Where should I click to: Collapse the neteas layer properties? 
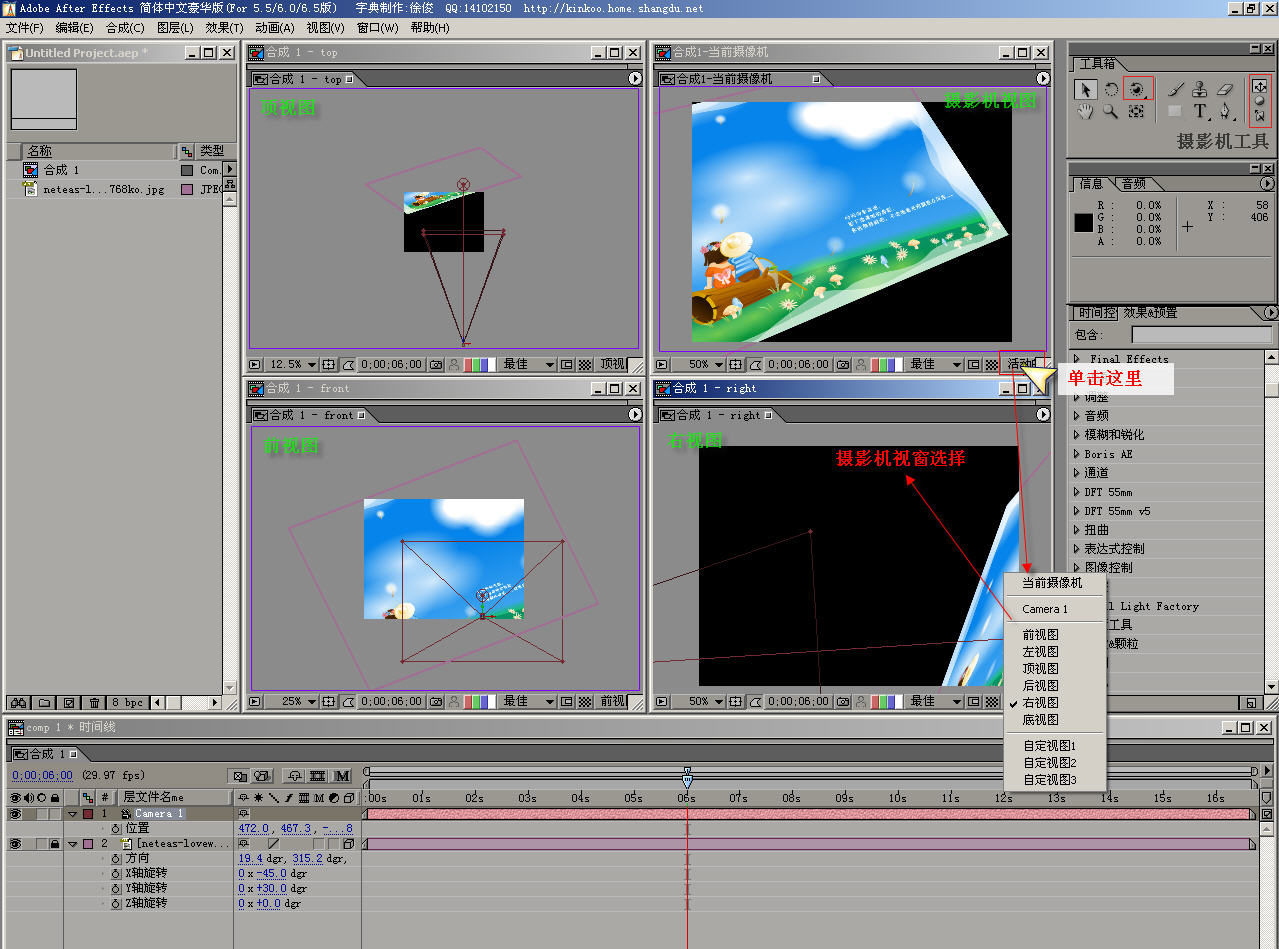(x=73, y=844)
